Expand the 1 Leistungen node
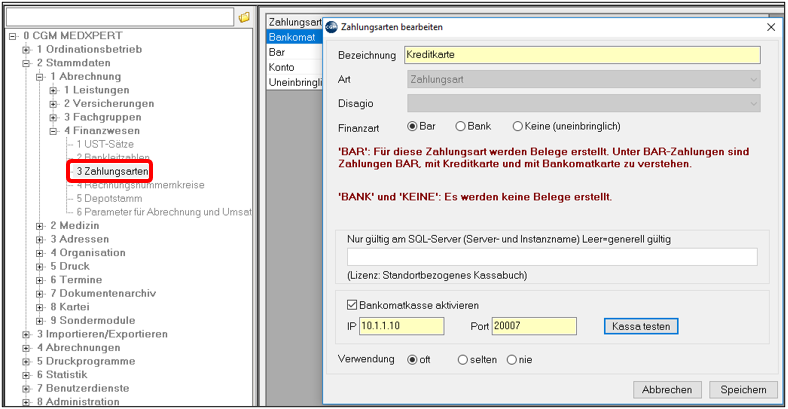 53,90
